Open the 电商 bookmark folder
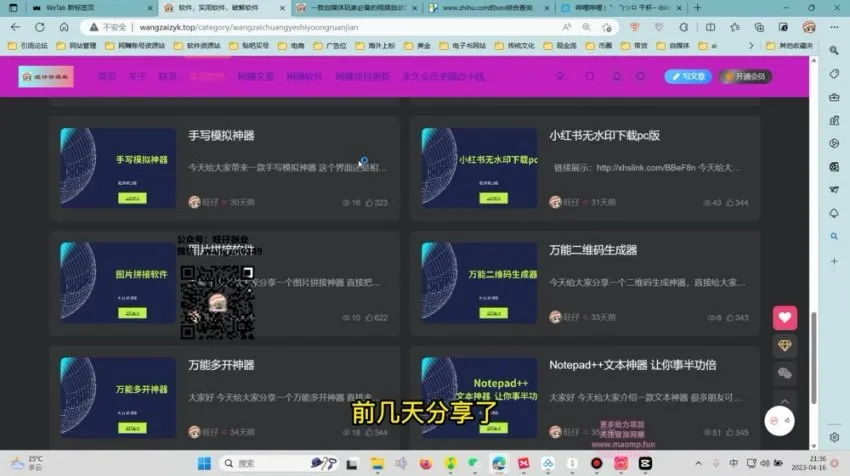Viewport: 850px width, 476px height. (291, 46)
